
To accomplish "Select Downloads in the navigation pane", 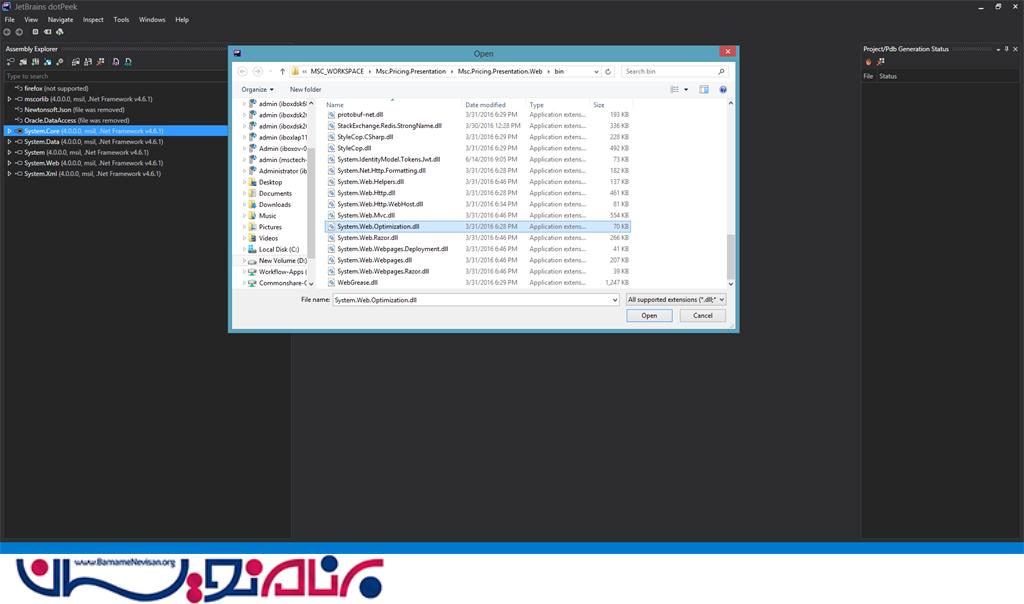I will (x=274, y=204).
